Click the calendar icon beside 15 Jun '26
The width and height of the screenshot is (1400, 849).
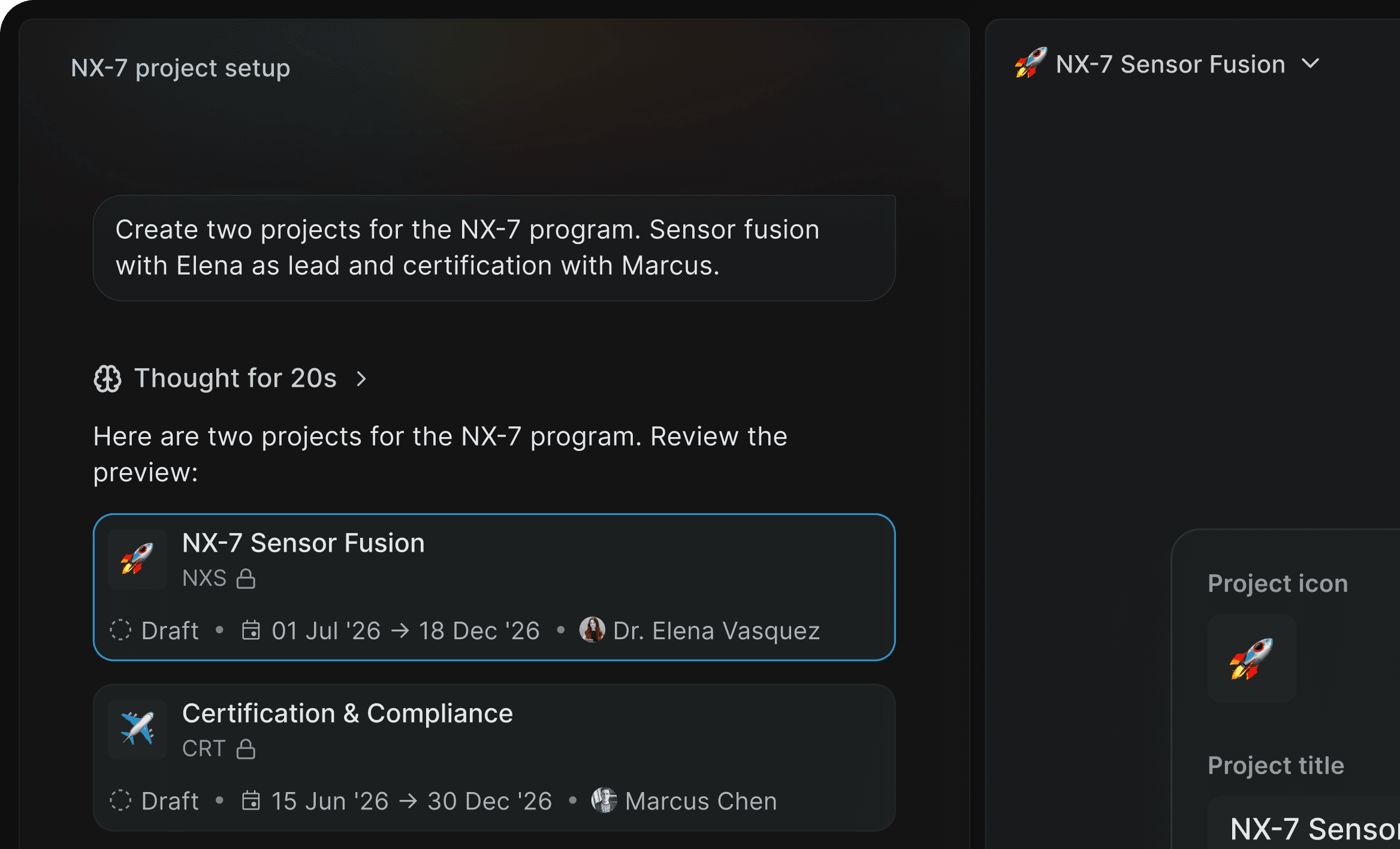[x=251, y=801]
